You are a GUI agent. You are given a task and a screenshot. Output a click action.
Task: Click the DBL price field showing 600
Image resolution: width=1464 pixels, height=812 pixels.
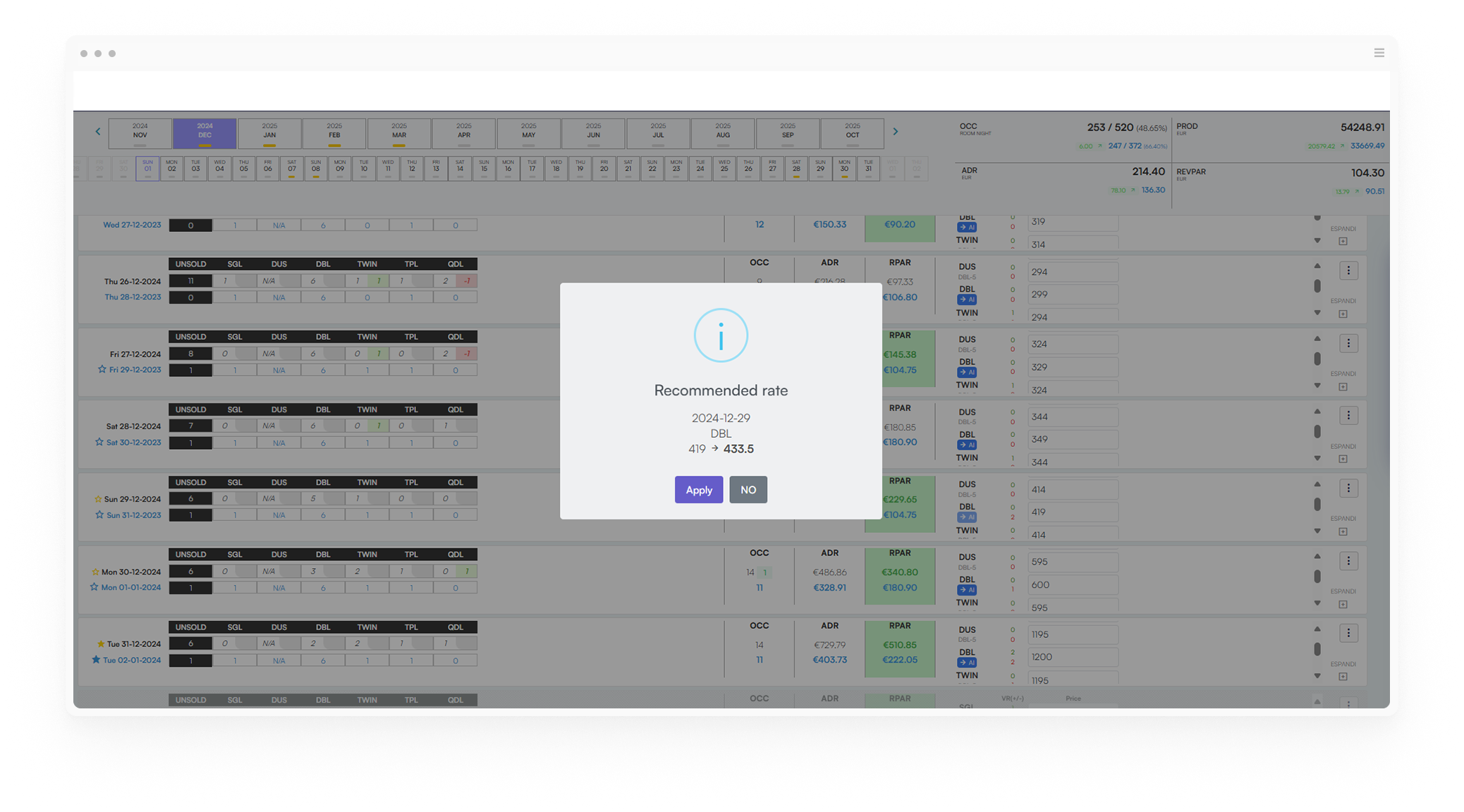tap(1072, 585)
